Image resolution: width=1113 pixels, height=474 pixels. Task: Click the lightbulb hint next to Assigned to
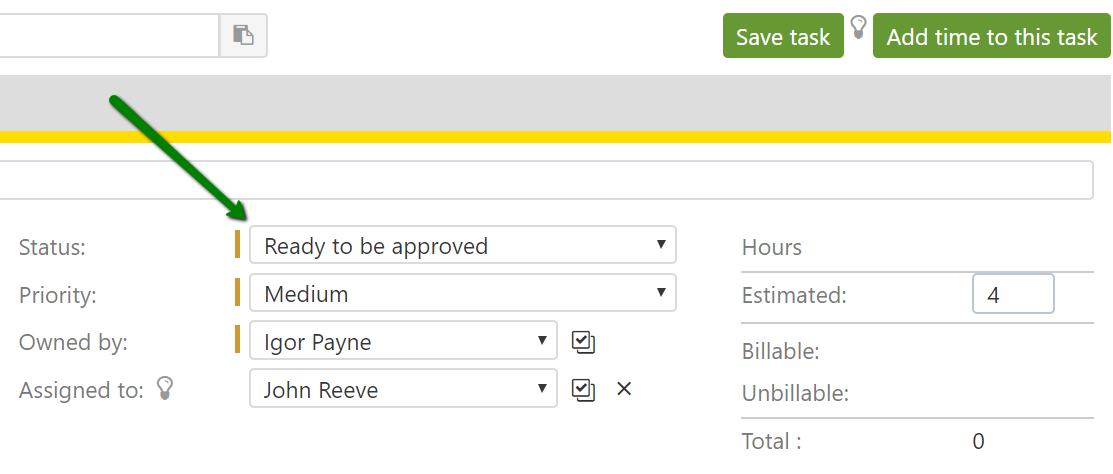pos(167,389)
